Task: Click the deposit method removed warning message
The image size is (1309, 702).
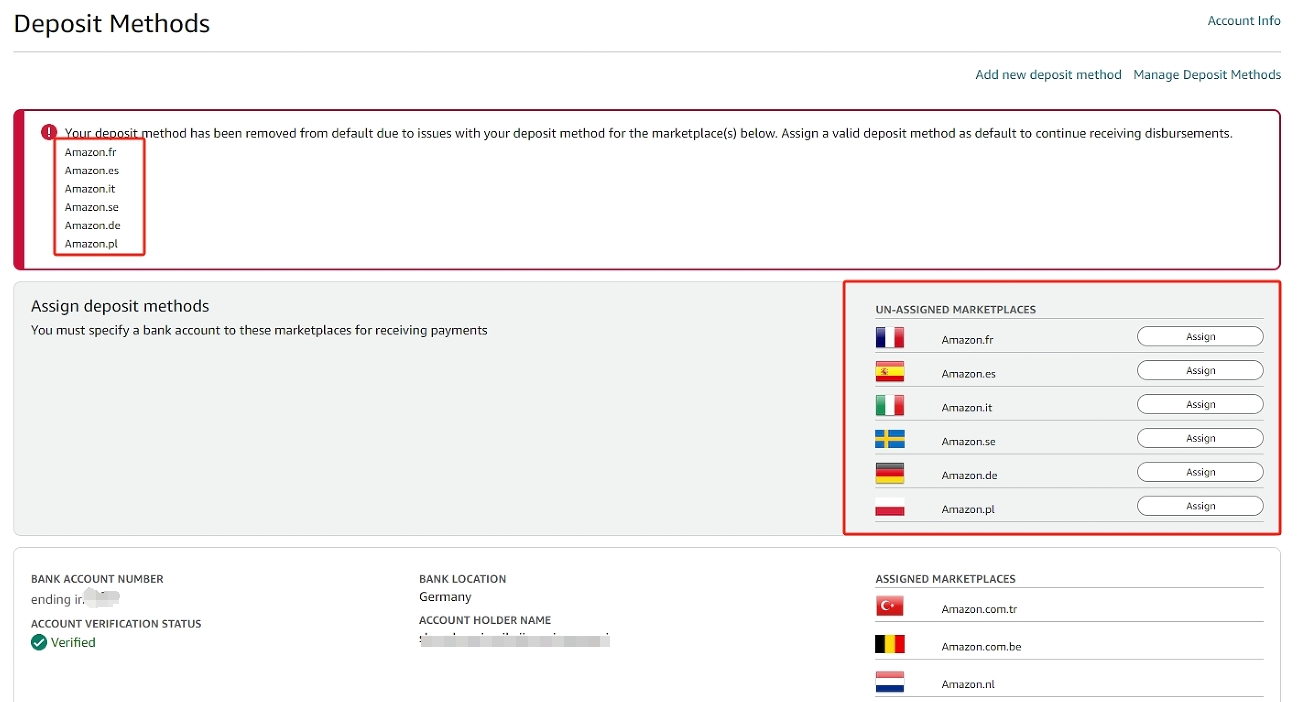Action: pos(648,133)
